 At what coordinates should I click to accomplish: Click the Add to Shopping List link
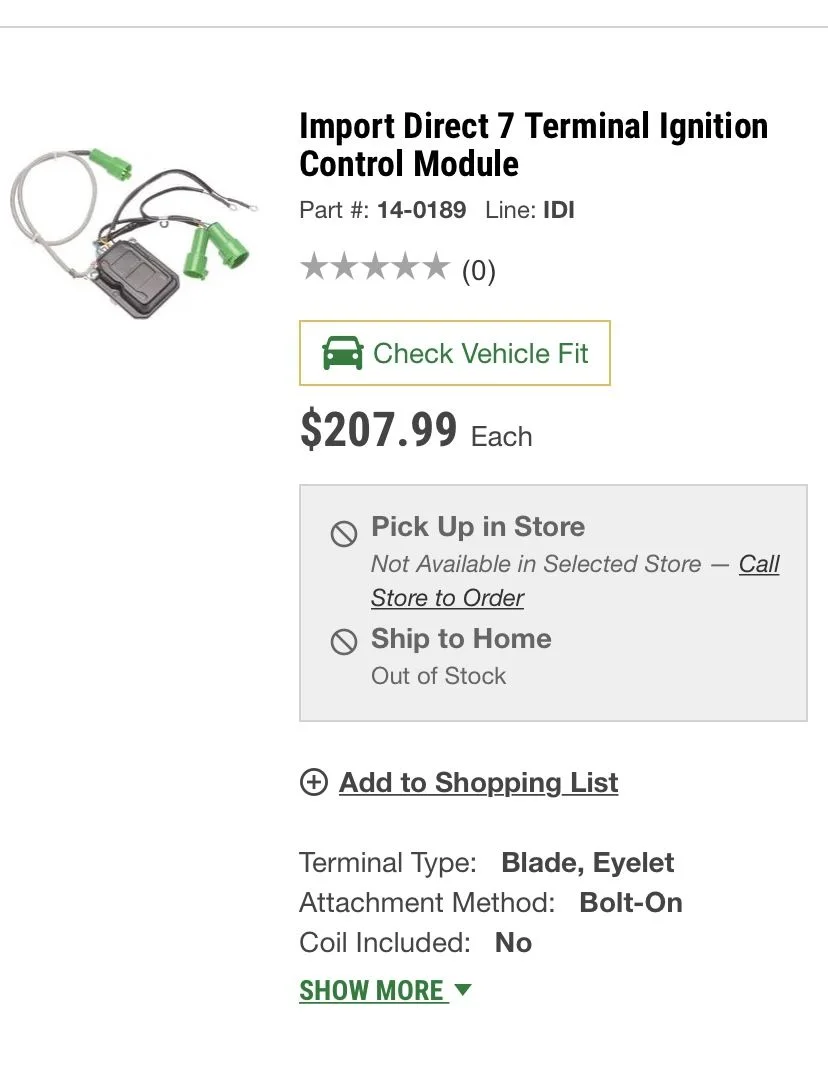478,782
